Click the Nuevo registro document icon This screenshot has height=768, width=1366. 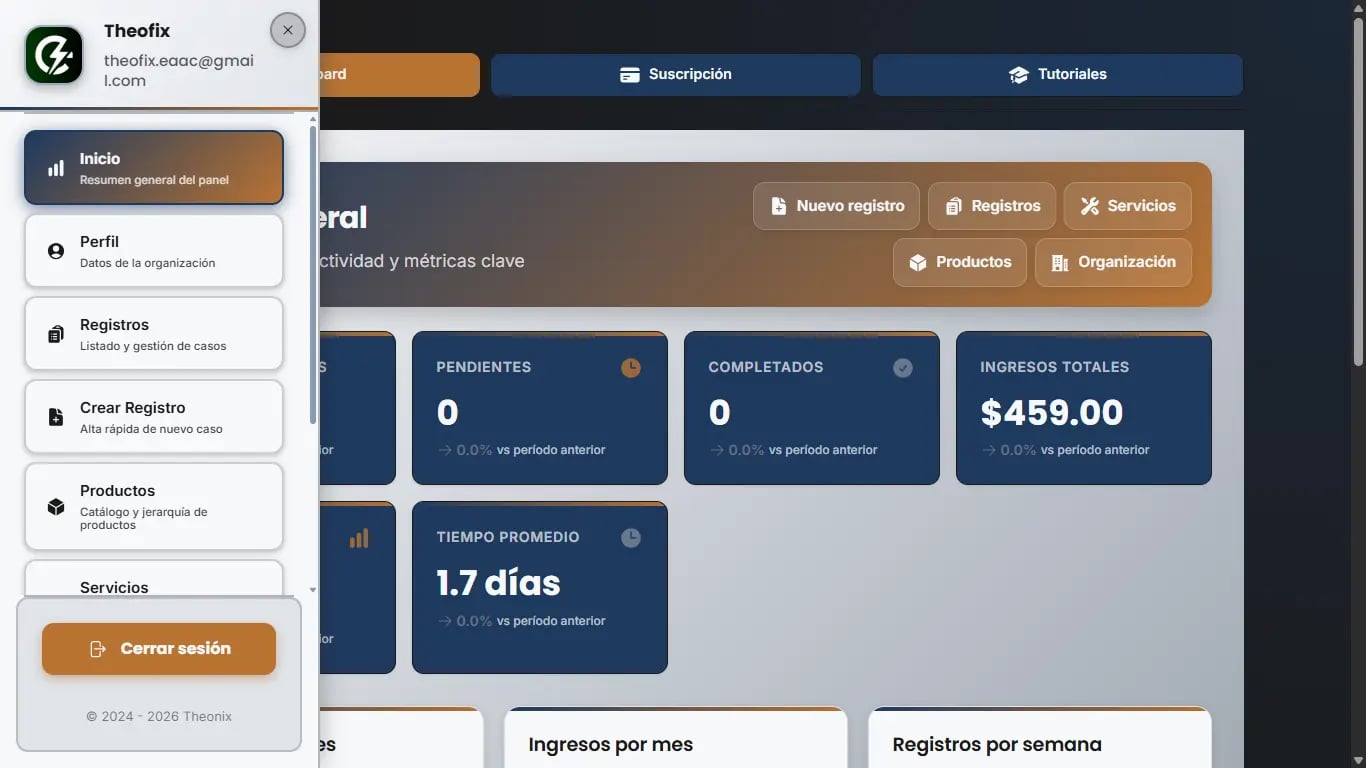778,205
